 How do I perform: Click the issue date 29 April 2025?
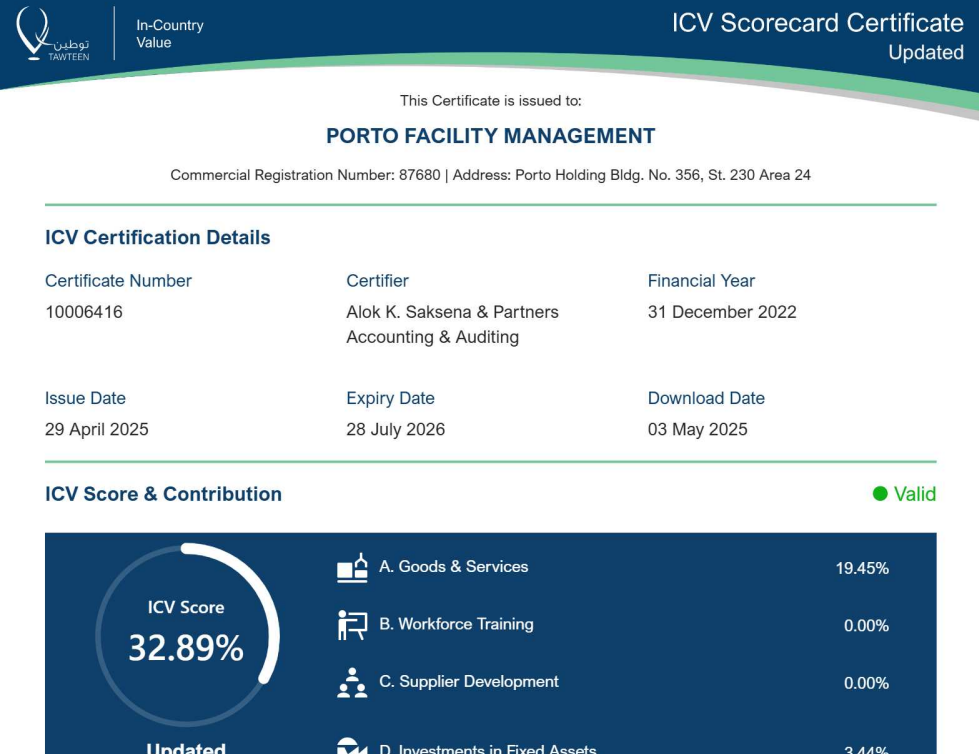tap(97, 429)
